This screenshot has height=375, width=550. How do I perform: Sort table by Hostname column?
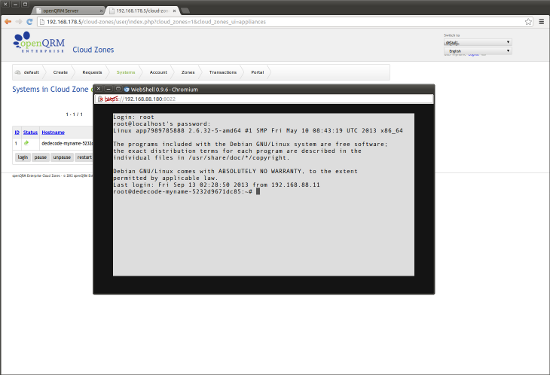(x=53, y=132)
